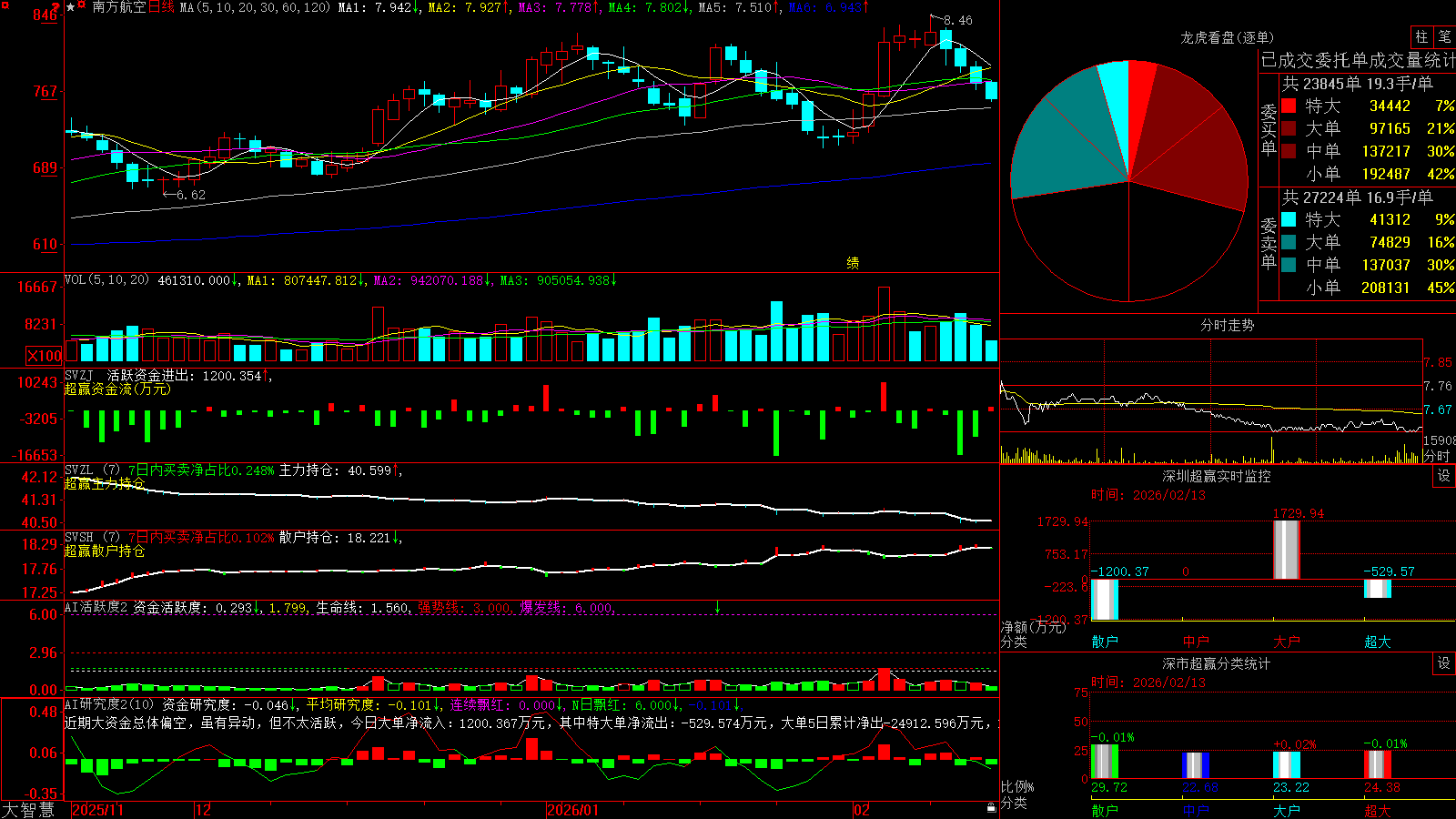
Task: Click the 南方航空 stock name
Action: [119, 7]
